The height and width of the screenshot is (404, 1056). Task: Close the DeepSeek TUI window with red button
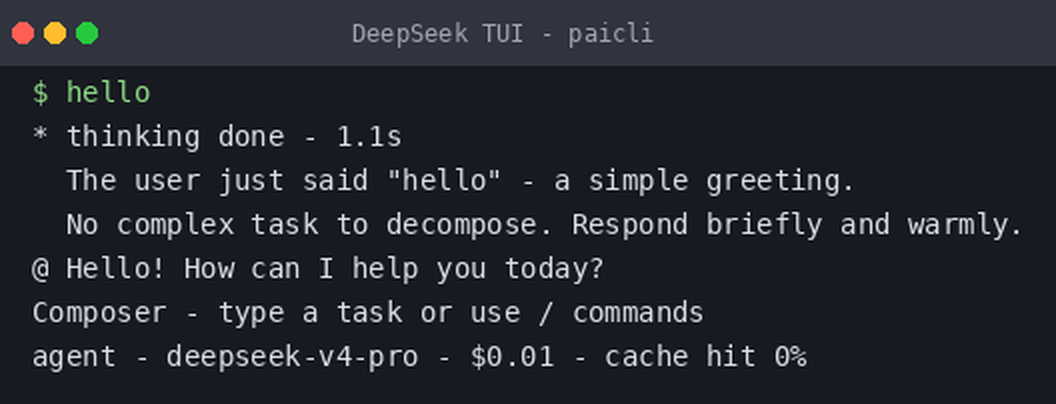pyautogui.click(x=23, y=33)
